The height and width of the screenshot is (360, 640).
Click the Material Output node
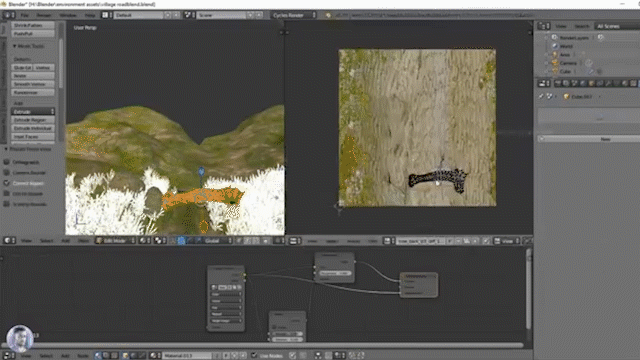(x=419, y=285)
